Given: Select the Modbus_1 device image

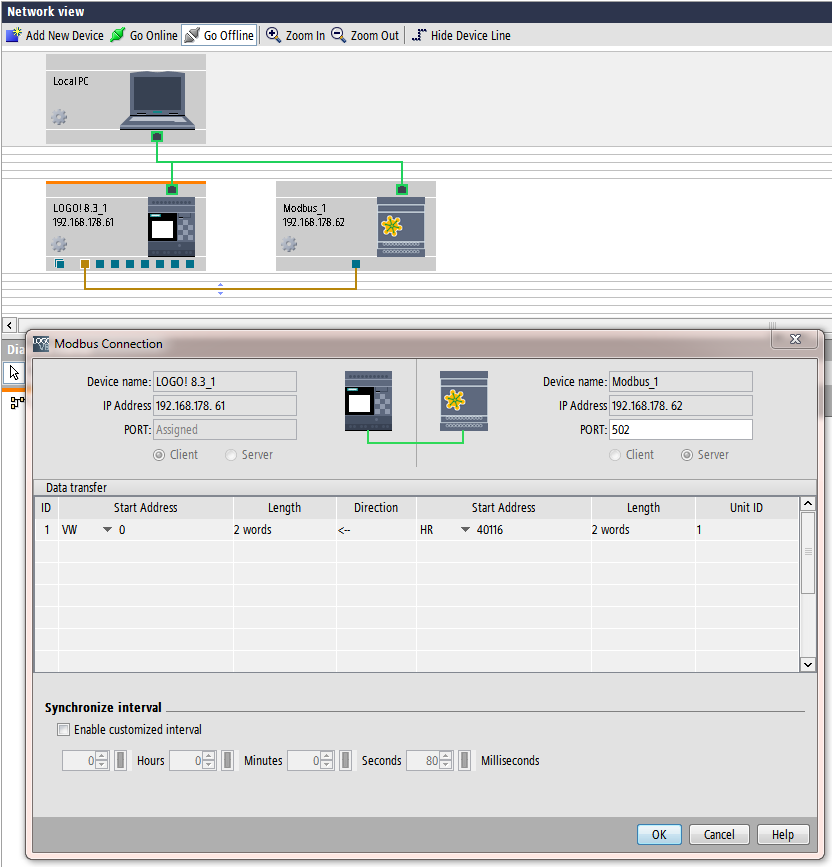Looking at the screenshot, I should 401,227.
